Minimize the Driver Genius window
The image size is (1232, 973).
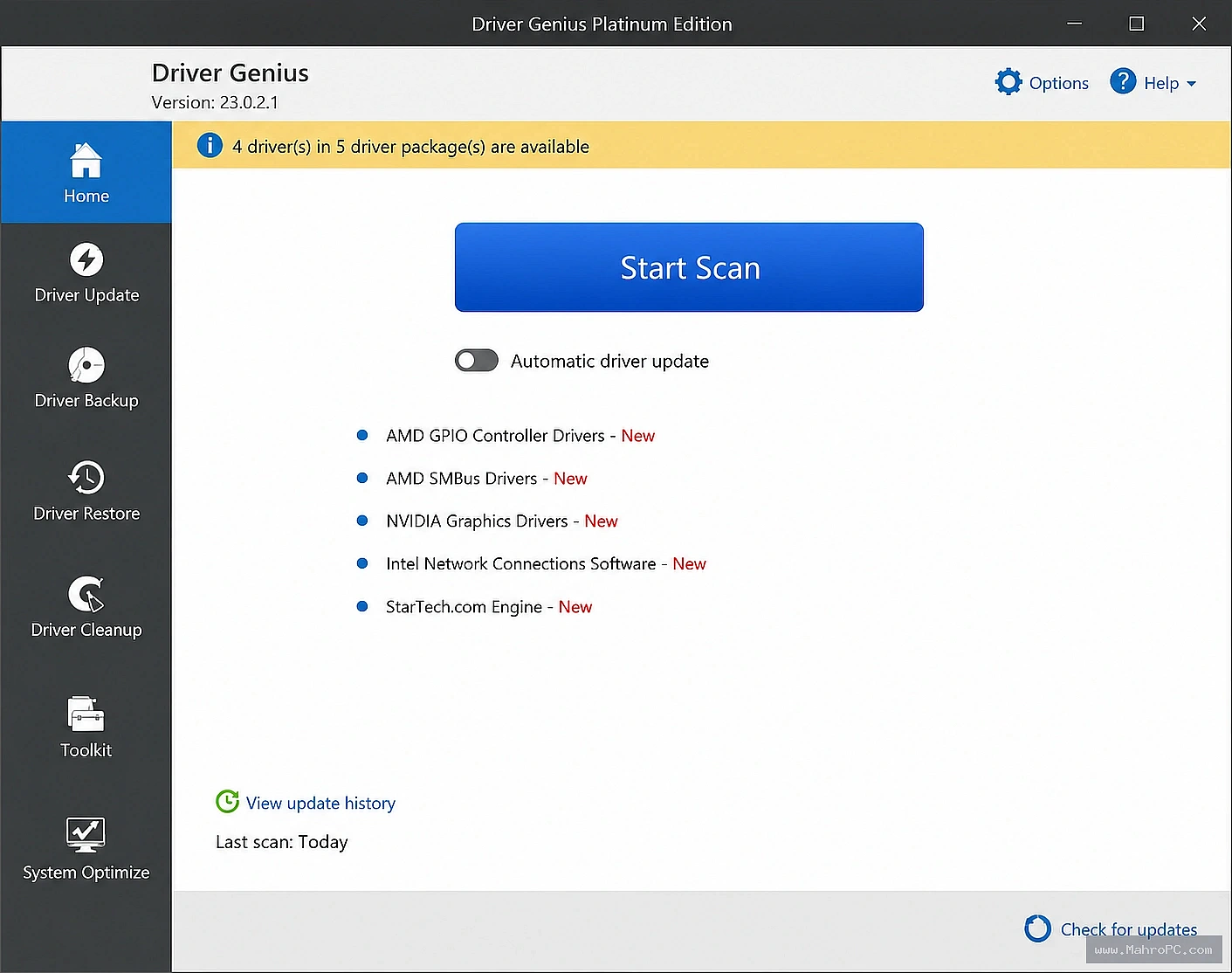(x=1074, y=24)
